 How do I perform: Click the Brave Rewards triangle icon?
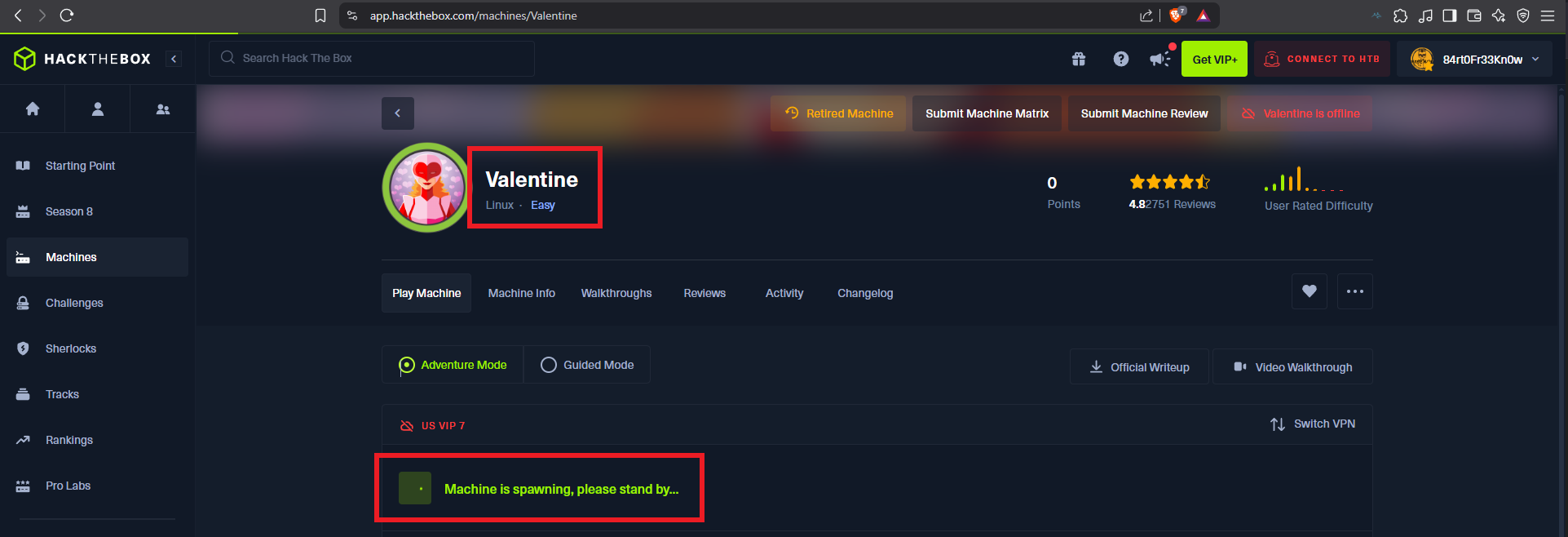point(1203,16)
